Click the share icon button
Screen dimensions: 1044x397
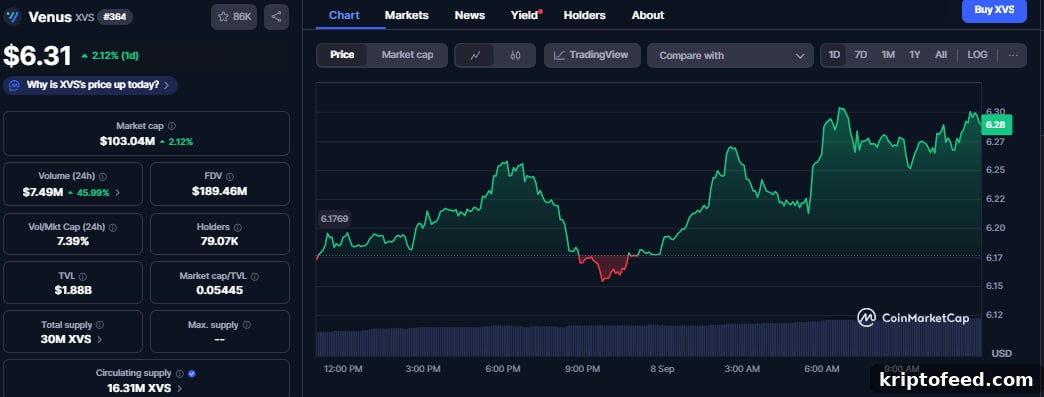point(276,17)
